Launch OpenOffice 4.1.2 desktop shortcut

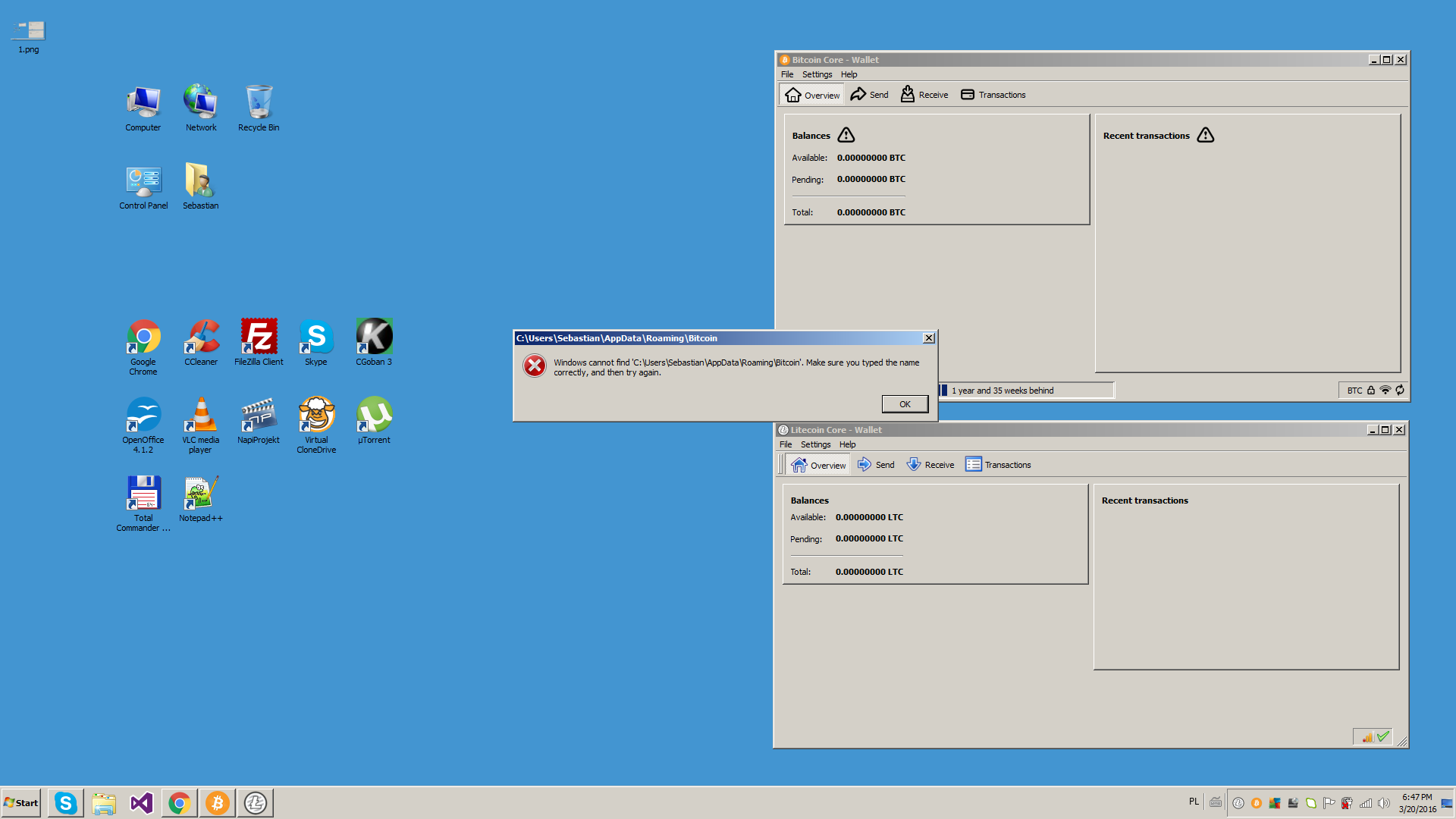tap(143, 425)
